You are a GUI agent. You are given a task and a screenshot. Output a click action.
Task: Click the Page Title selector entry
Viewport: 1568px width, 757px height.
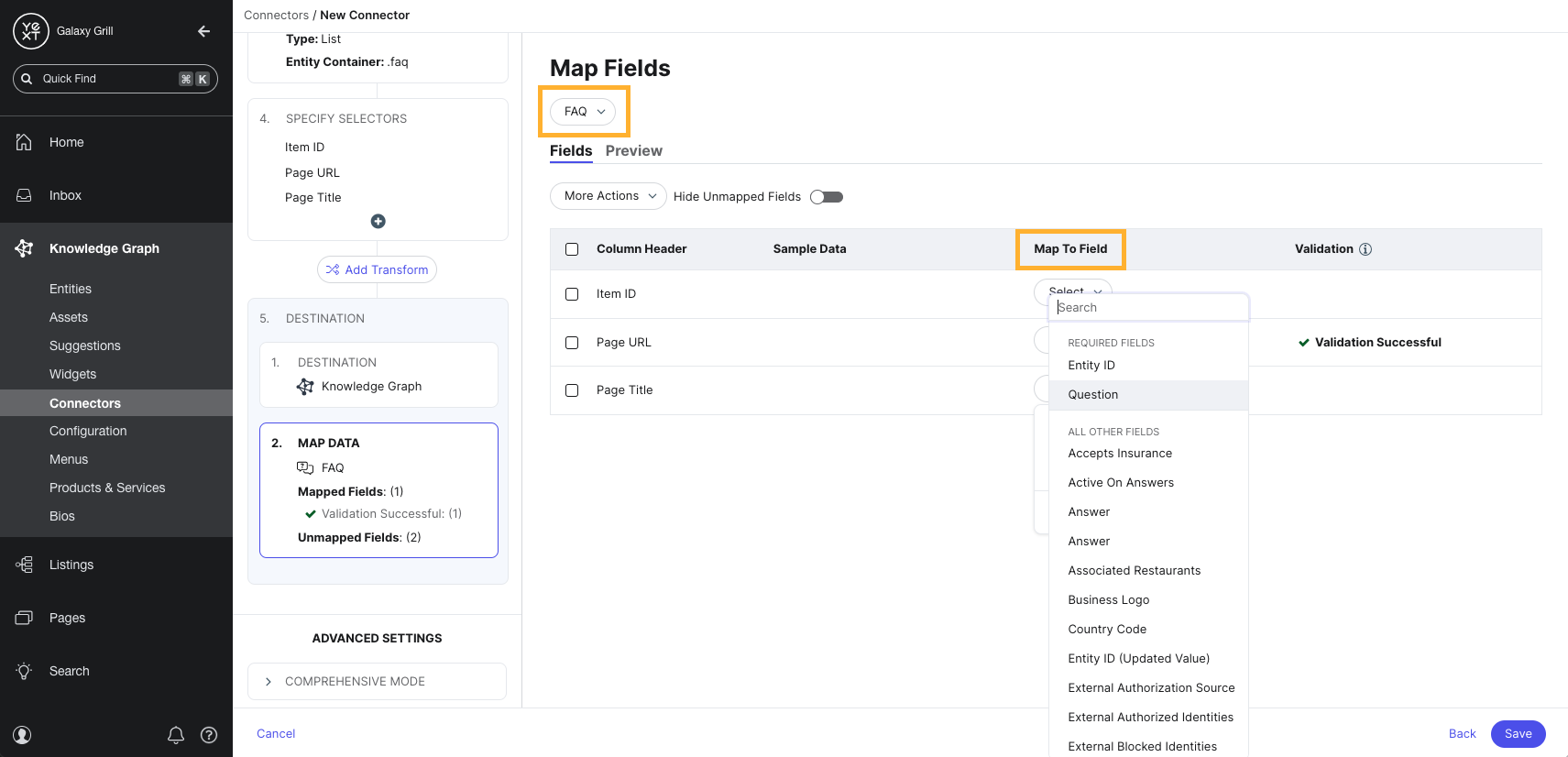click(313, 197)
